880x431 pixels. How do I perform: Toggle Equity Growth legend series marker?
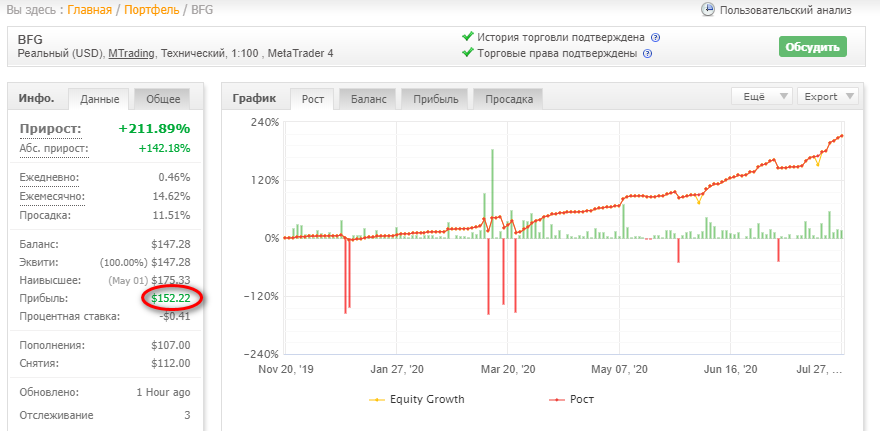[x=377, y=400]
